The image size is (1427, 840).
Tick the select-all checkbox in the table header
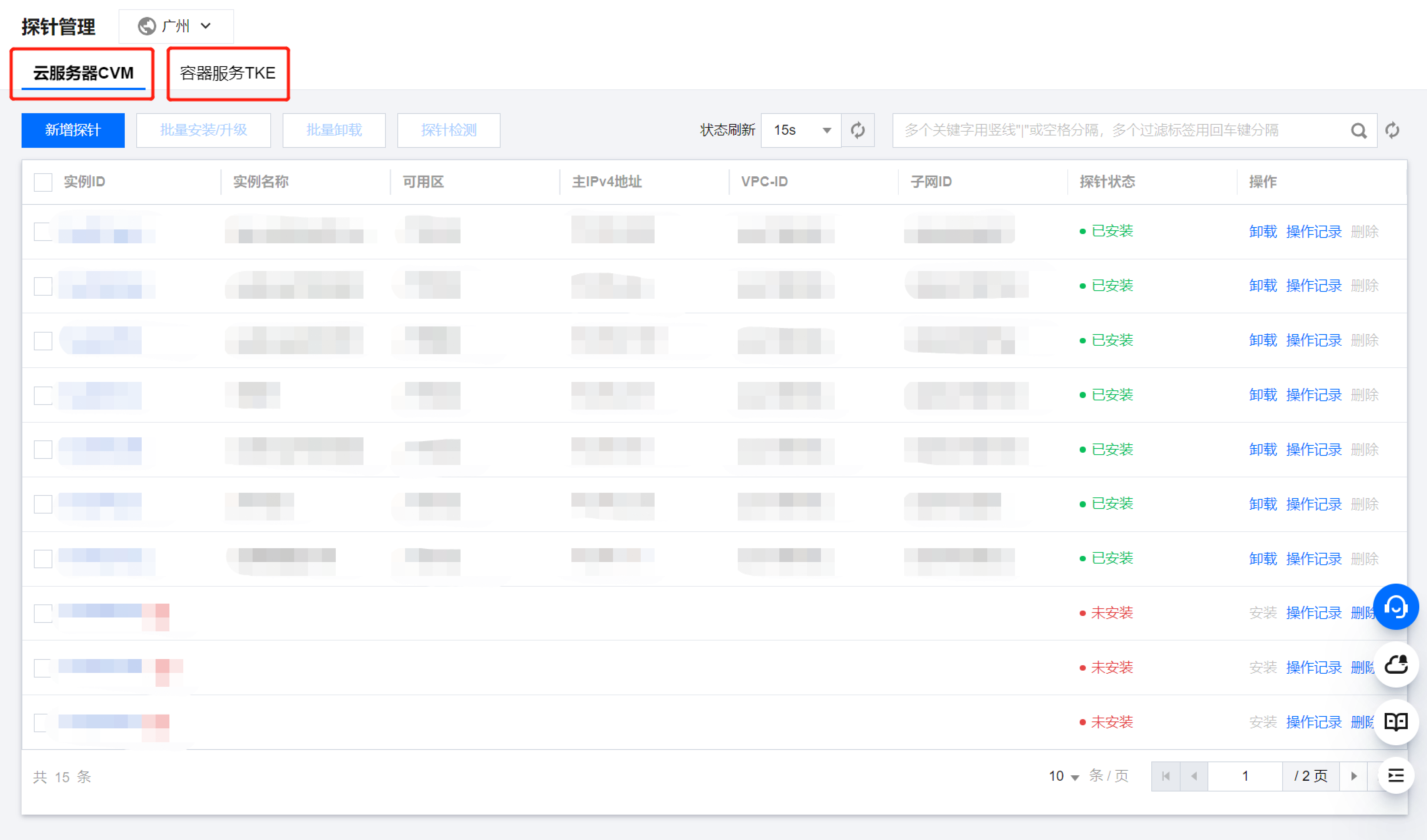(43, 182)
